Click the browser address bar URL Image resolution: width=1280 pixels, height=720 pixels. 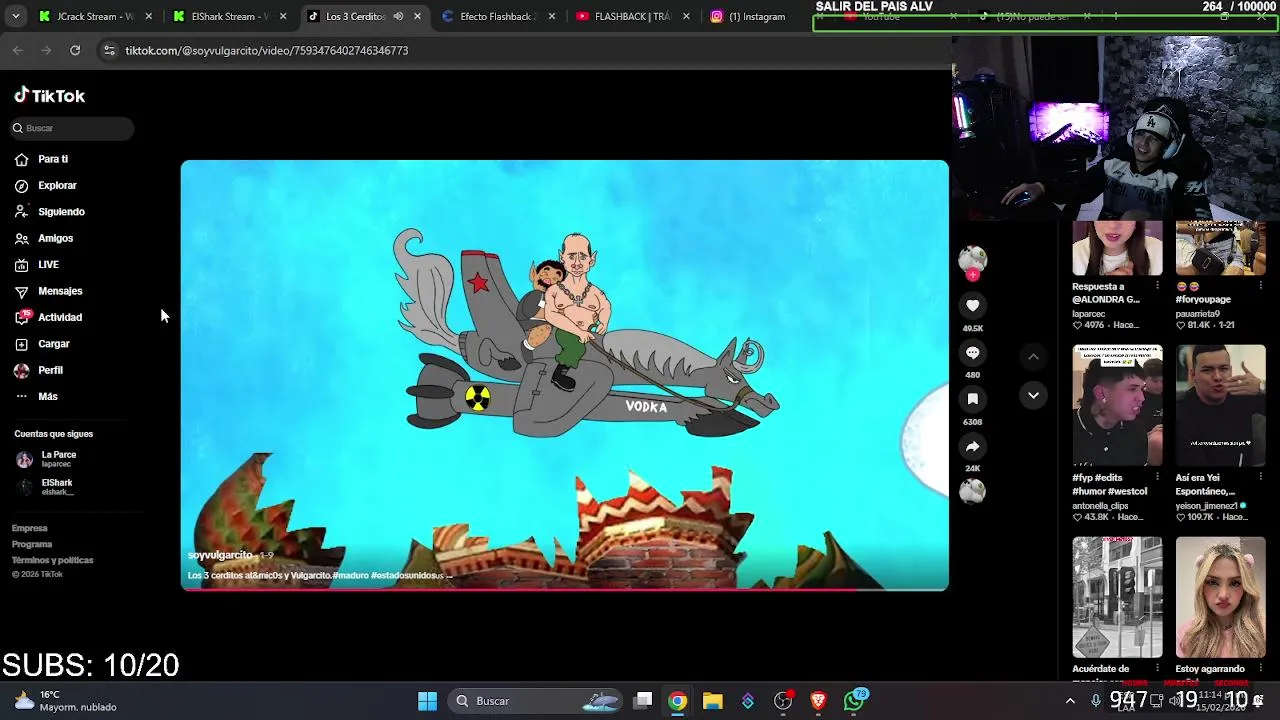pyautogui.click(x=266, y=50)
